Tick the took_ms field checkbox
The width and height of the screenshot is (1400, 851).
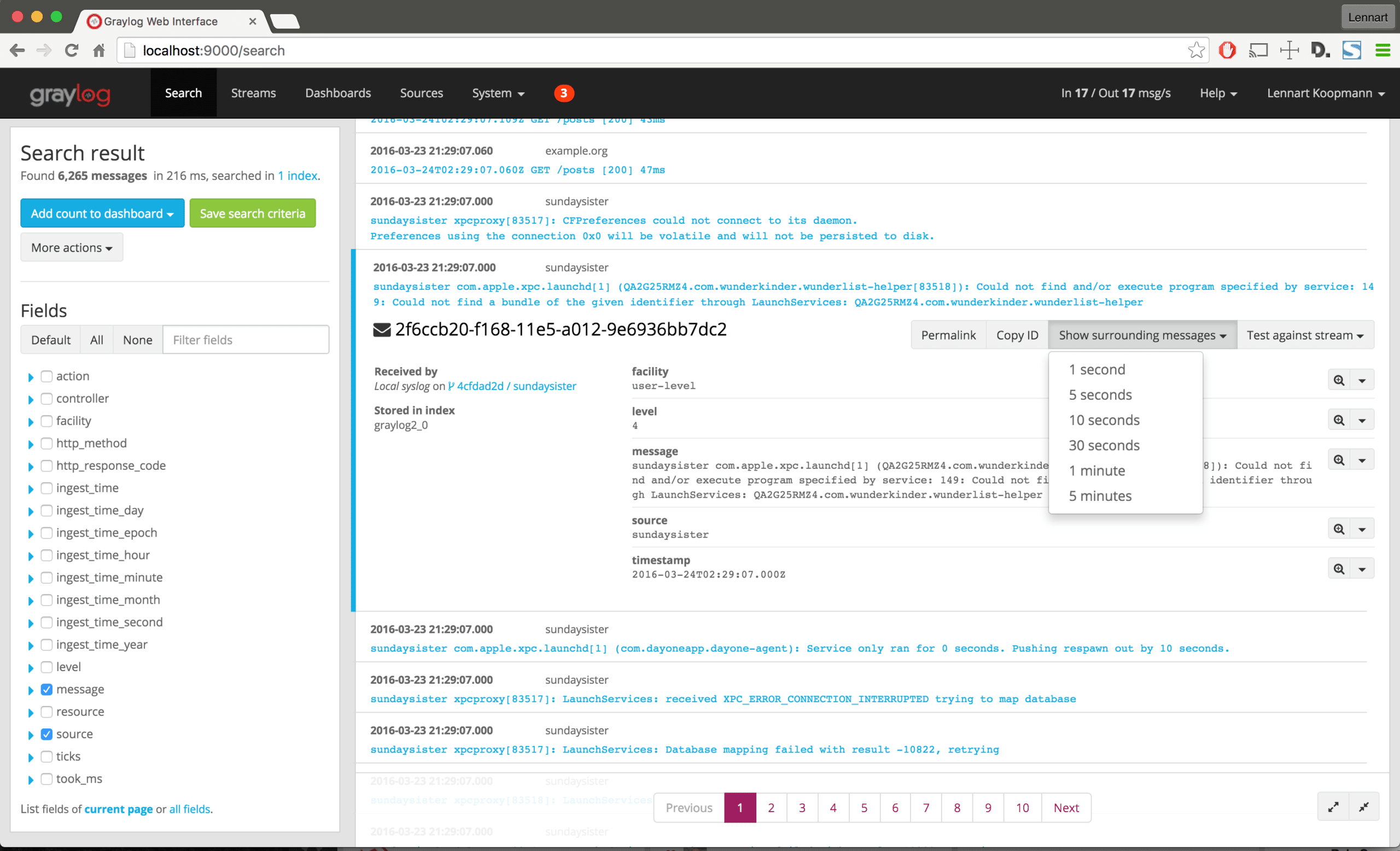point(46,779)
